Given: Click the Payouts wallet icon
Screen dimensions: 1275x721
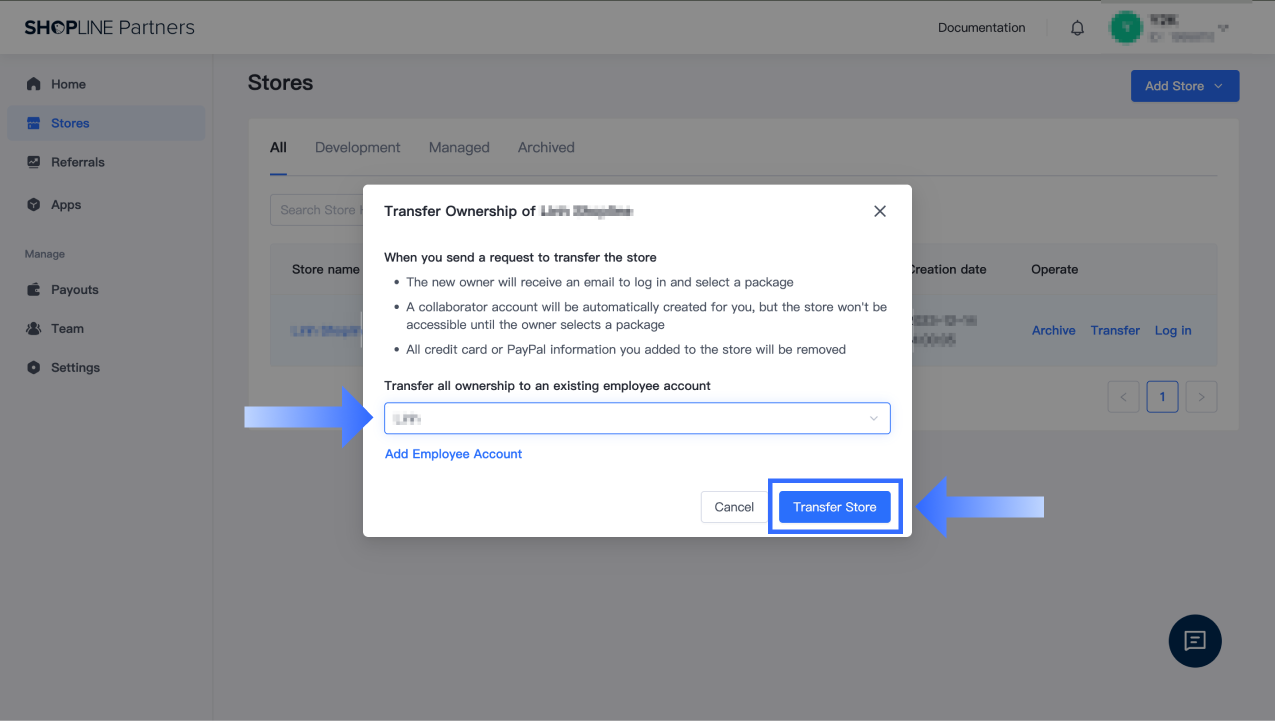Looking at the screenshot, I should tap(34, 290).
